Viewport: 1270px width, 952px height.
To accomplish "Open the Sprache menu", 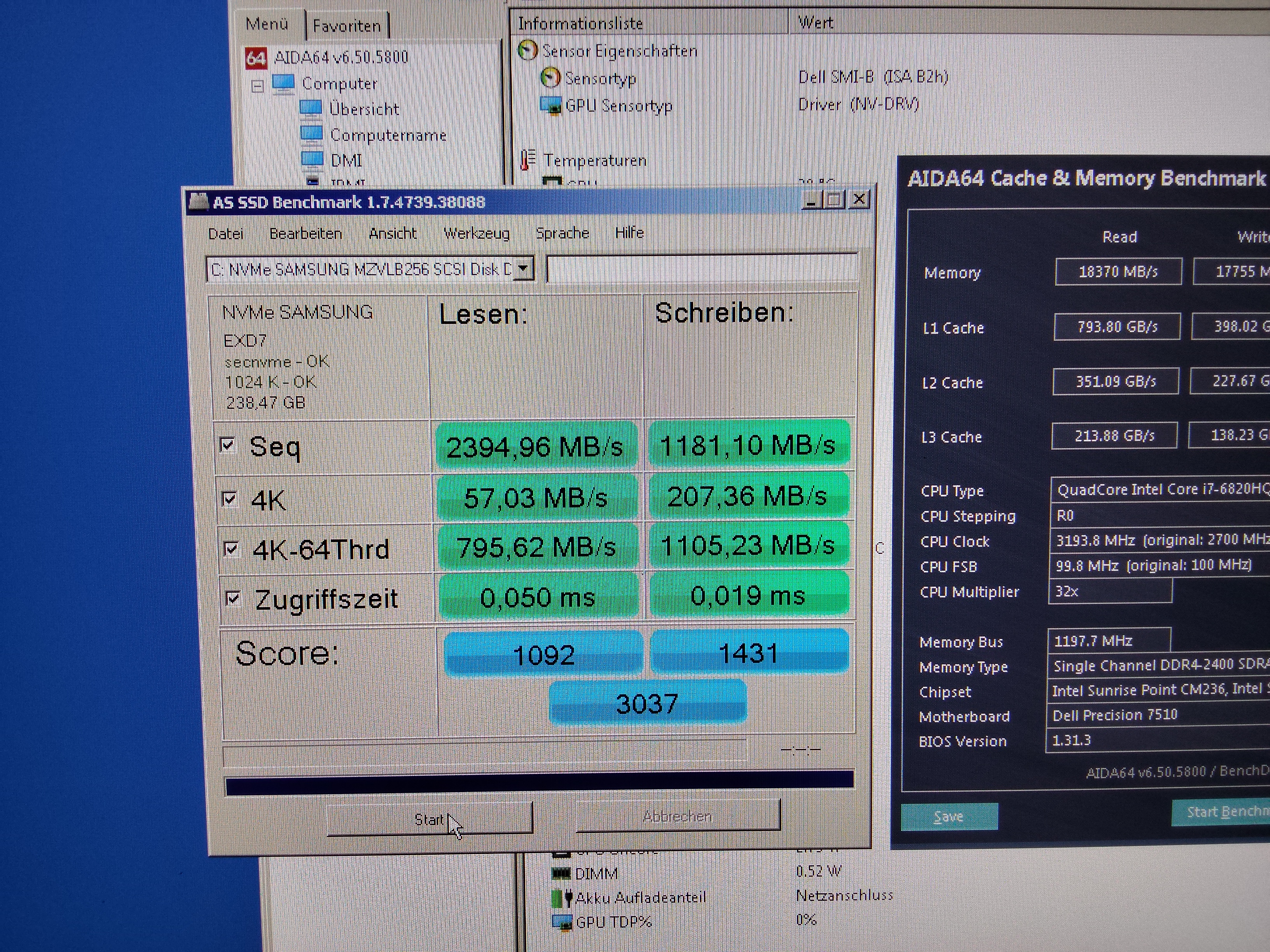I will point(562,233).
